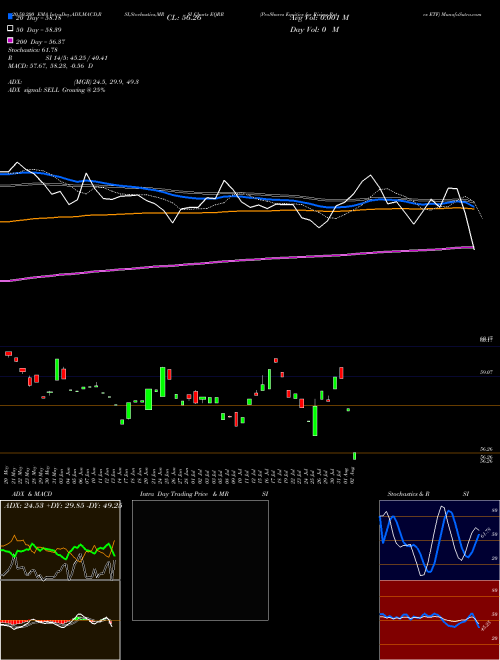Click the 'Avg Vol: 0.001 M' label
This screenshot has width=500, height=660.
(319, 18)
